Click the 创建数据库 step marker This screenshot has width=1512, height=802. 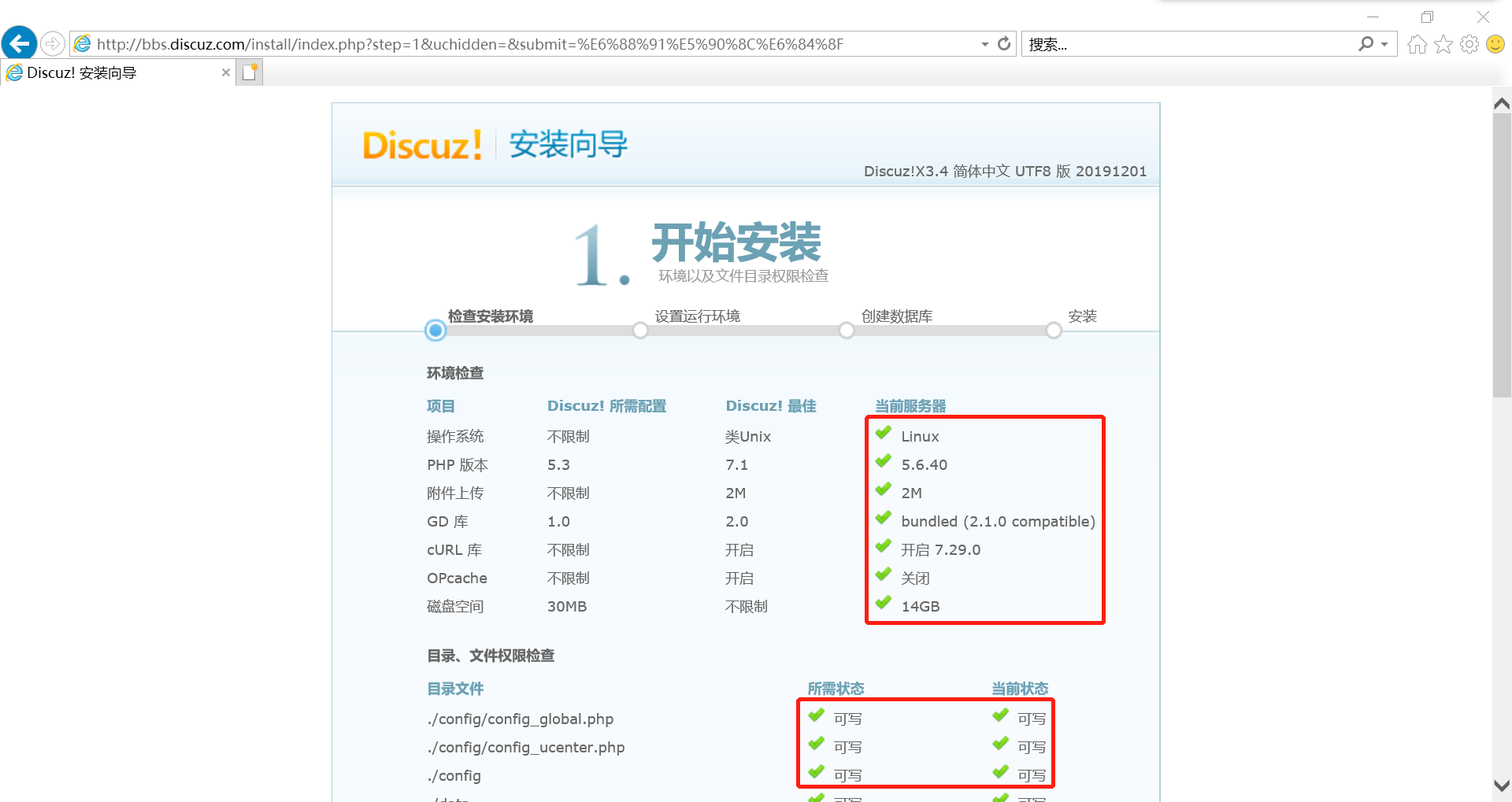pos(847,331)
